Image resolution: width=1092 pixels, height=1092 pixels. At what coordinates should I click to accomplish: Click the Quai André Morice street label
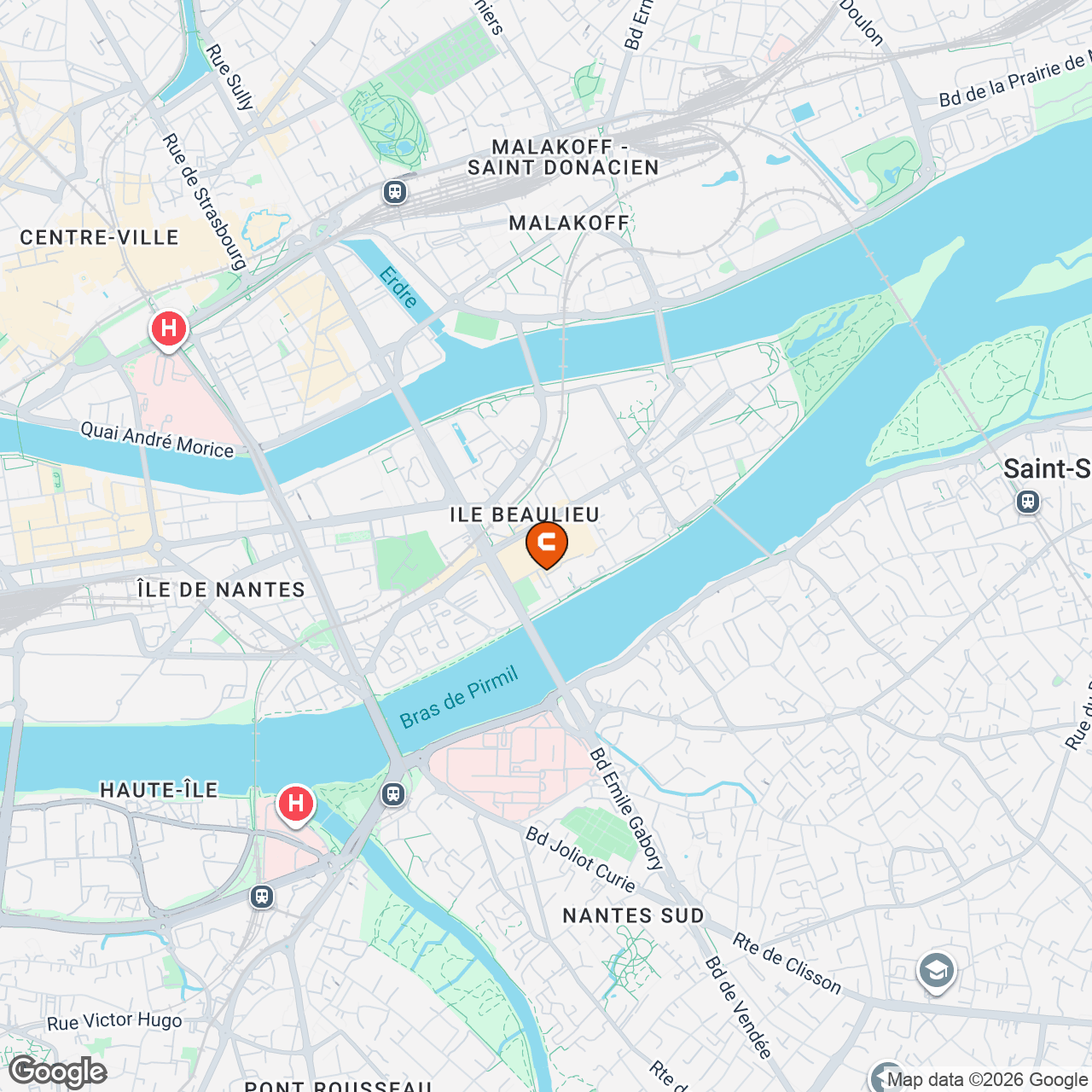pyautogui.click(x=157, y=440)
